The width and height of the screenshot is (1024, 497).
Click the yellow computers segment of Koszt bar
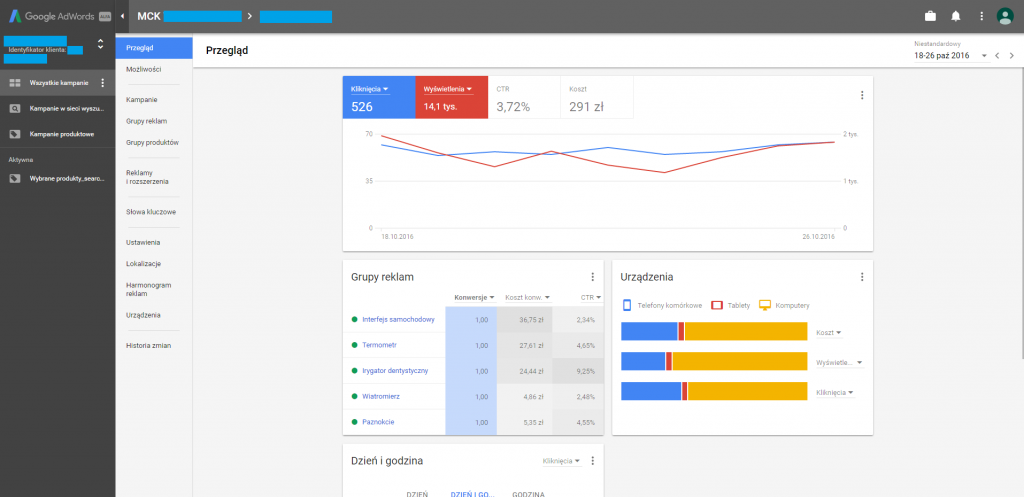746,331
